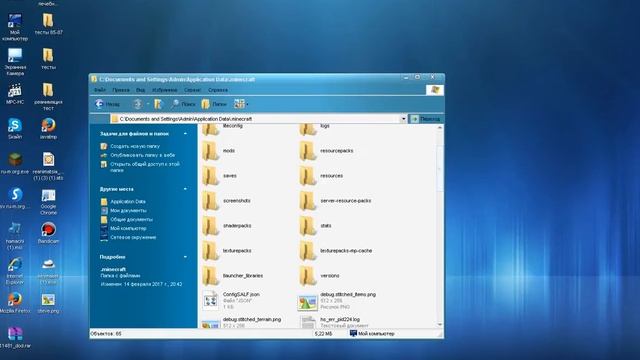Viewport: 640px width, 360px height.
Task: Select the liteconfig folder
Action: coord(223,129)
